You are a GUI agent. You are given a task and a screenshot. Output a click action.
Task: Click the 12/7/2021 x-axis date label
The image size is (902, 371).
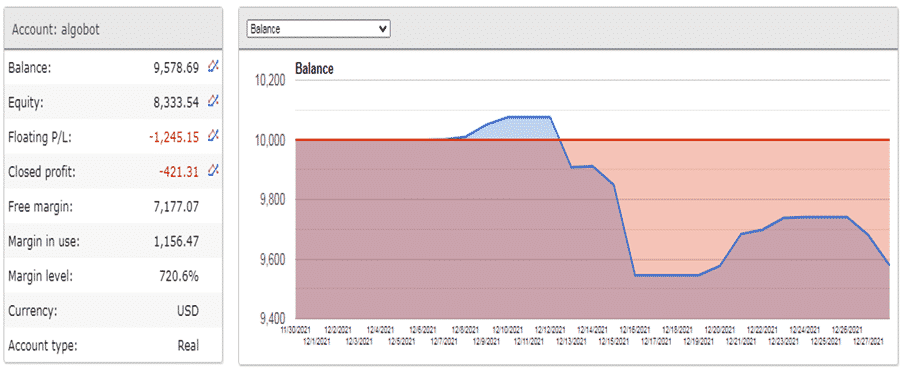pyautogui.click(x=444, y=342)
